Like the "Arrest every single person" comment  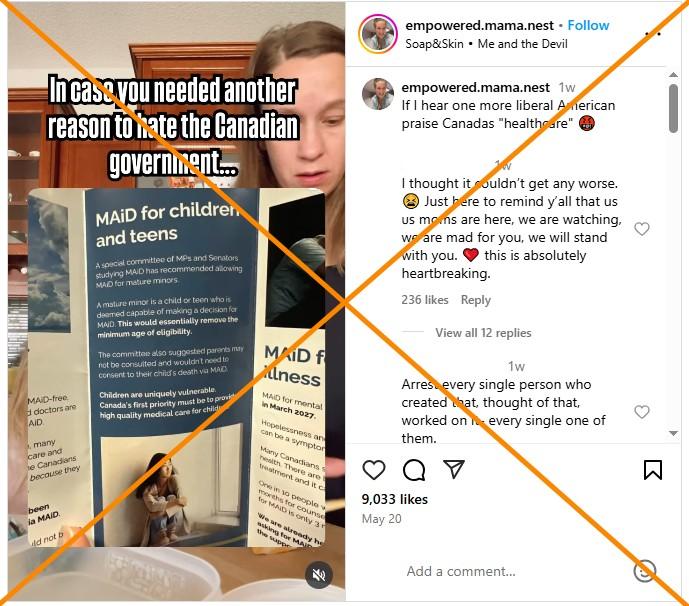click(x=642, y=412)
